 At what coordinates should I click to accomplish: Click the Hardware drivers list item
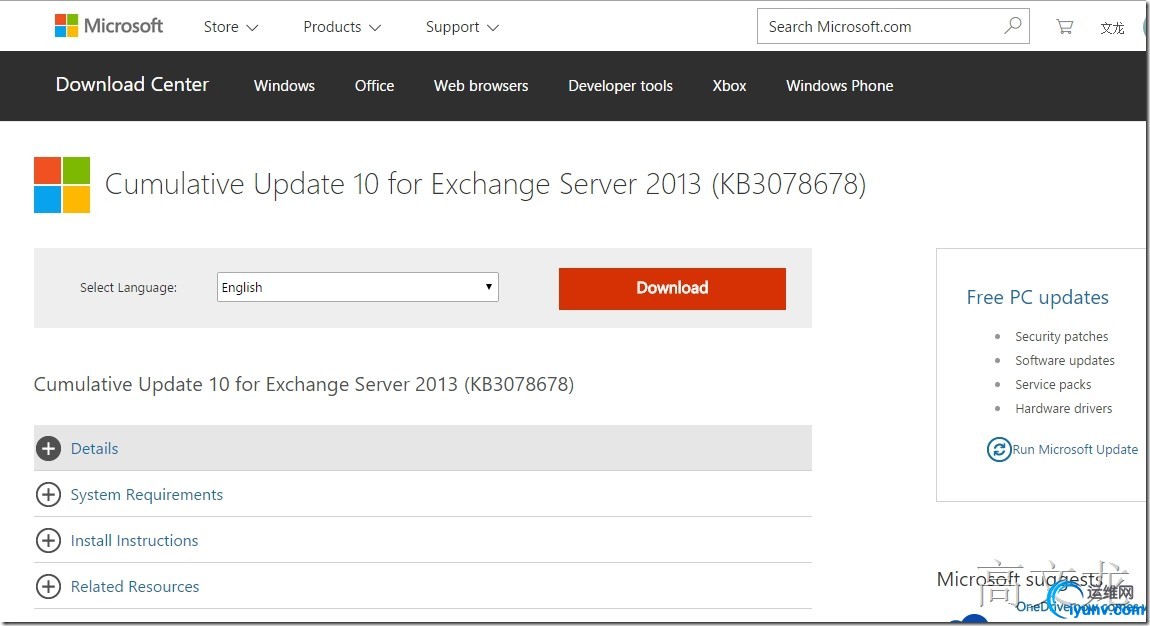pos(1063,408)
